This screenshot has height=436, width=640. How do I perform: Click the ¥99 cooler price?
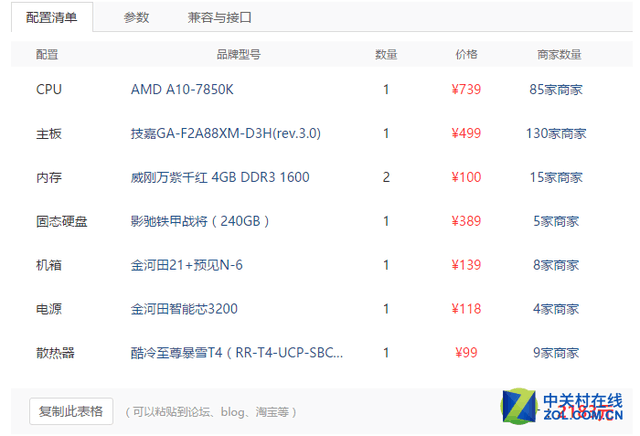coord(466,352)
